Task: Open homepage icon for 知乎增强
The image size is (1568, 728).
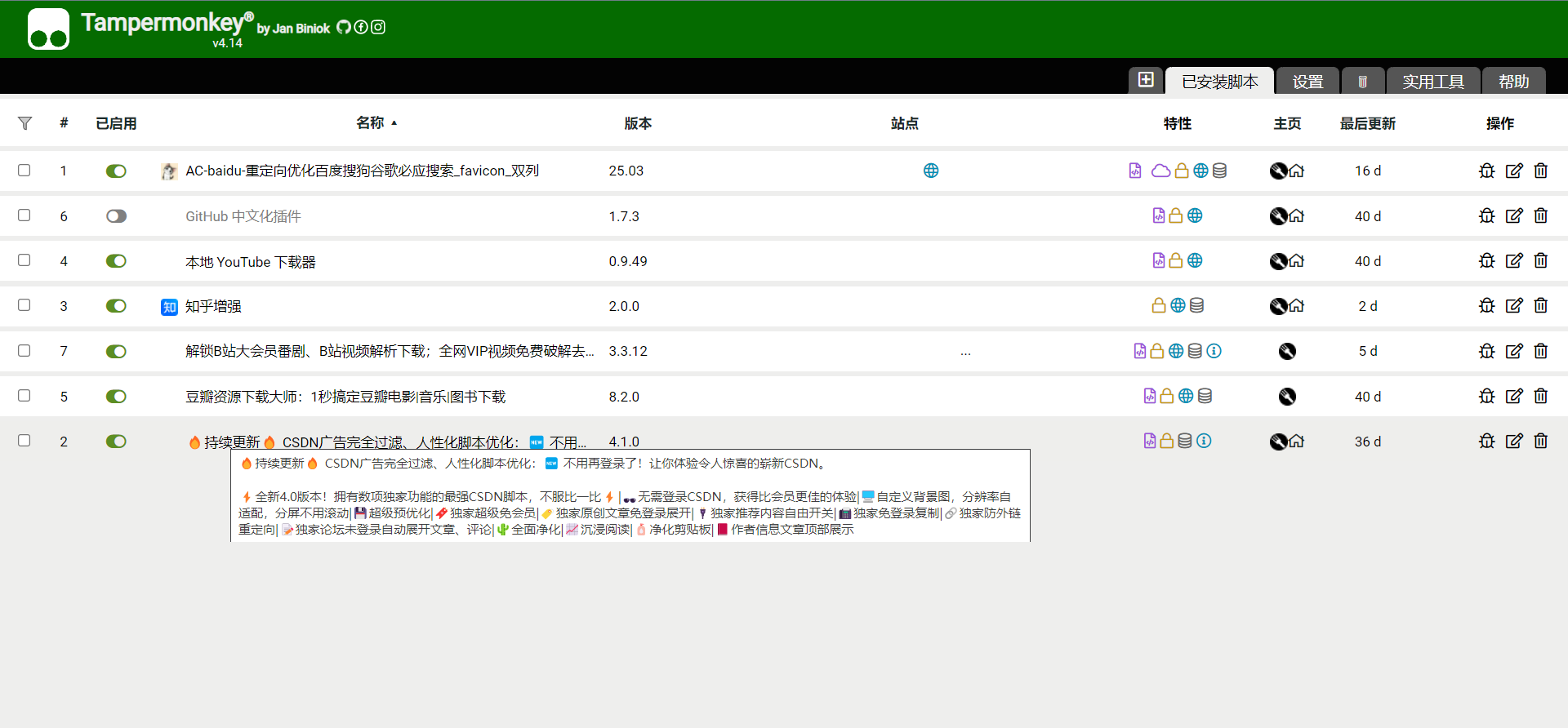Action: tap(1297, 306)
